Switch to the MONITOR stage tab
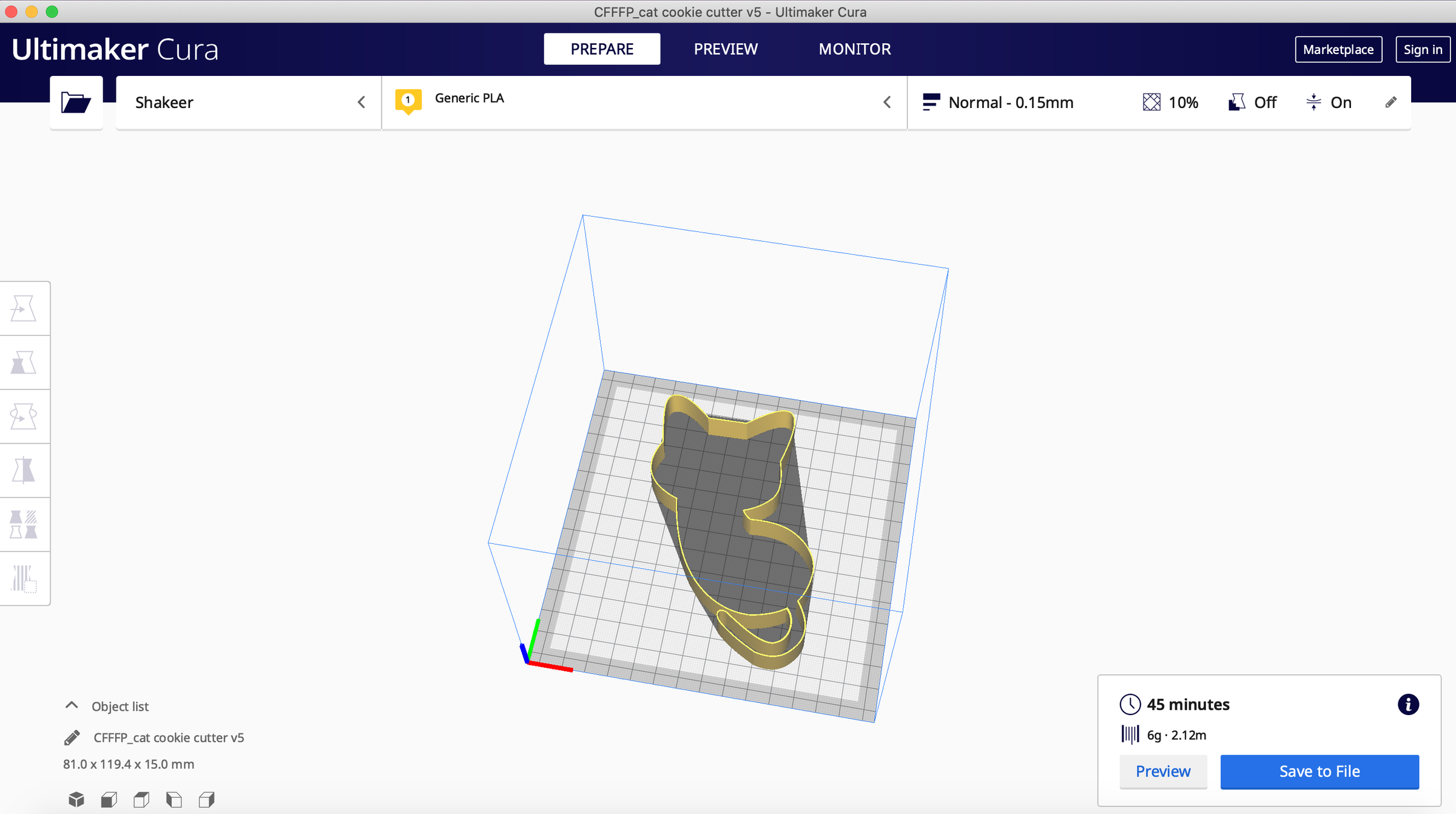The image size is (1456, 814). pos(855,49)
